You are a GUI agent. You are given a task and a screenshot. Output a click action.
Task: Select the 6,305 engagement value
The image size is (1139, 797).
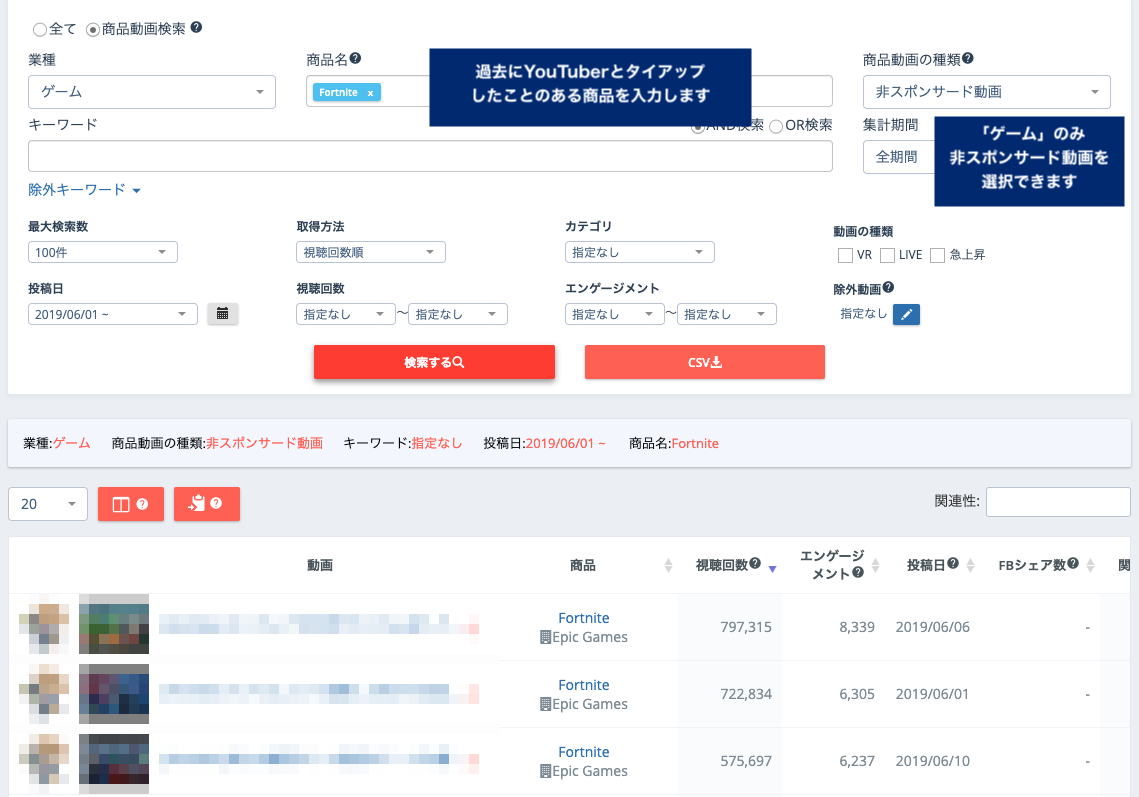[x=857, y=694]
